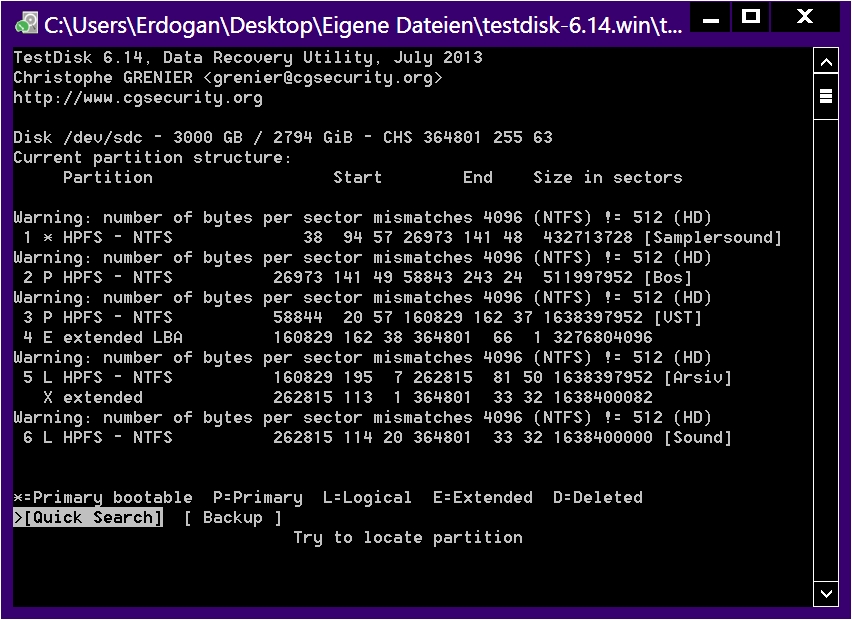
Task: Click the Arsiv partition label
Action: pos(698,377)
